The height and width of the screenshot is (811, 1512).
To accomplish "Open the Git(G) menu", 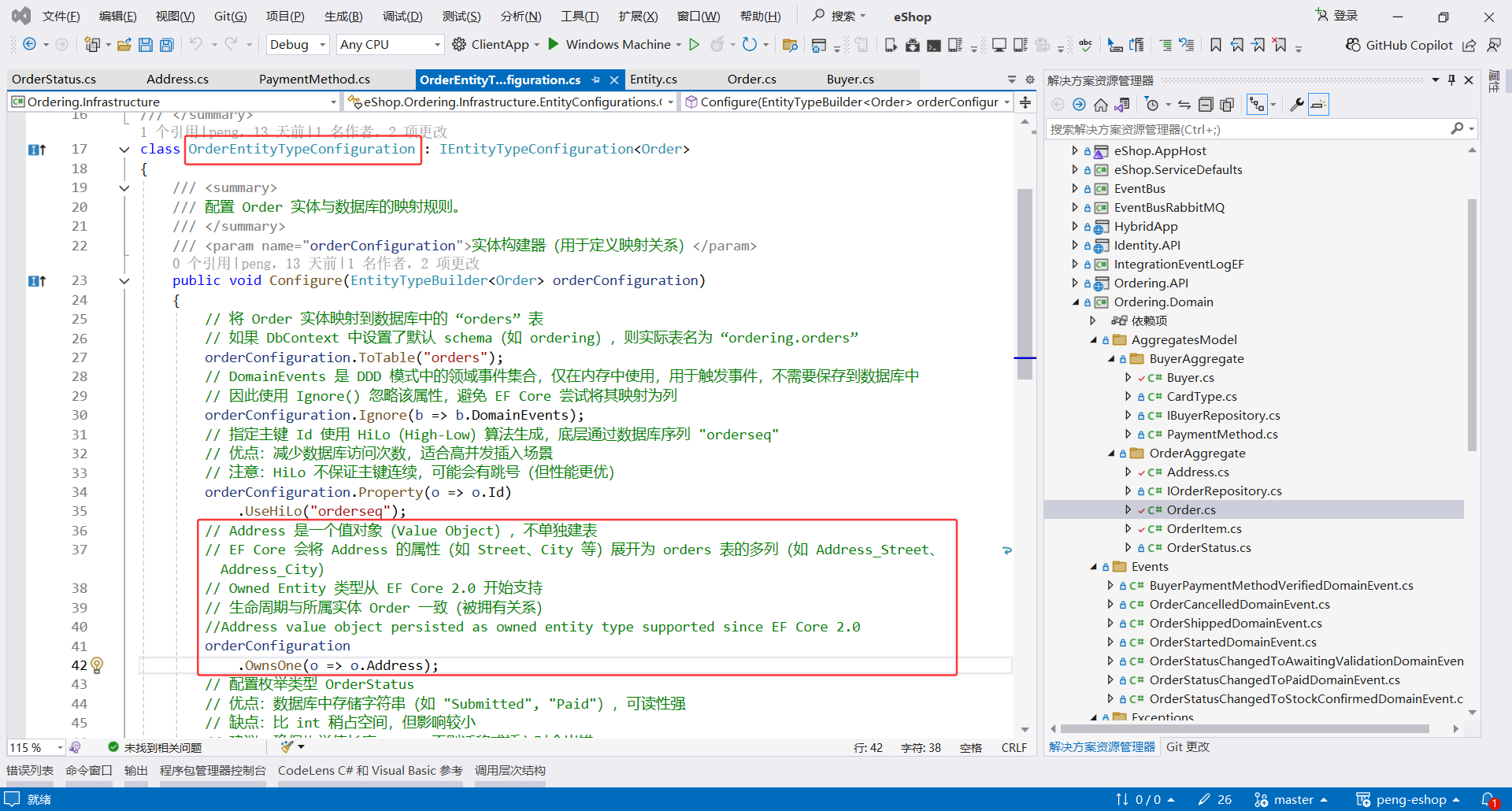I will (x=230, y=17).
